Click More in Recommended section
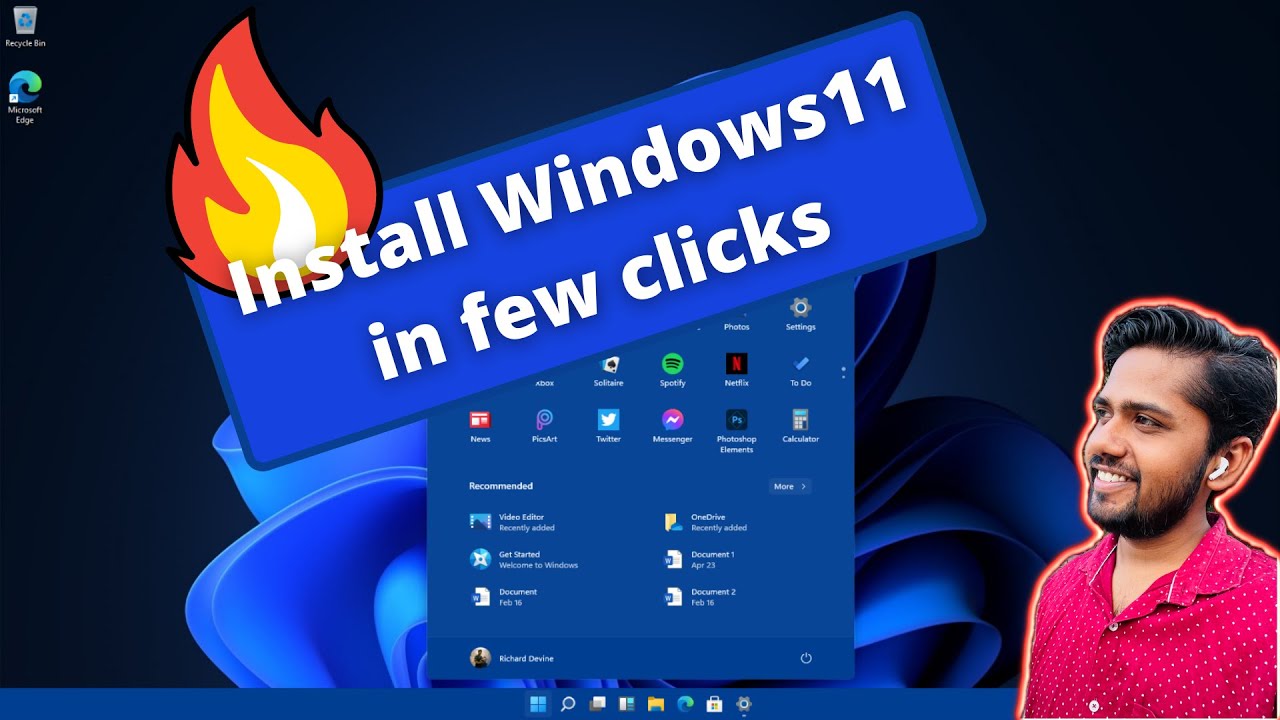1280x720 pixels. [x=789, y=486]
